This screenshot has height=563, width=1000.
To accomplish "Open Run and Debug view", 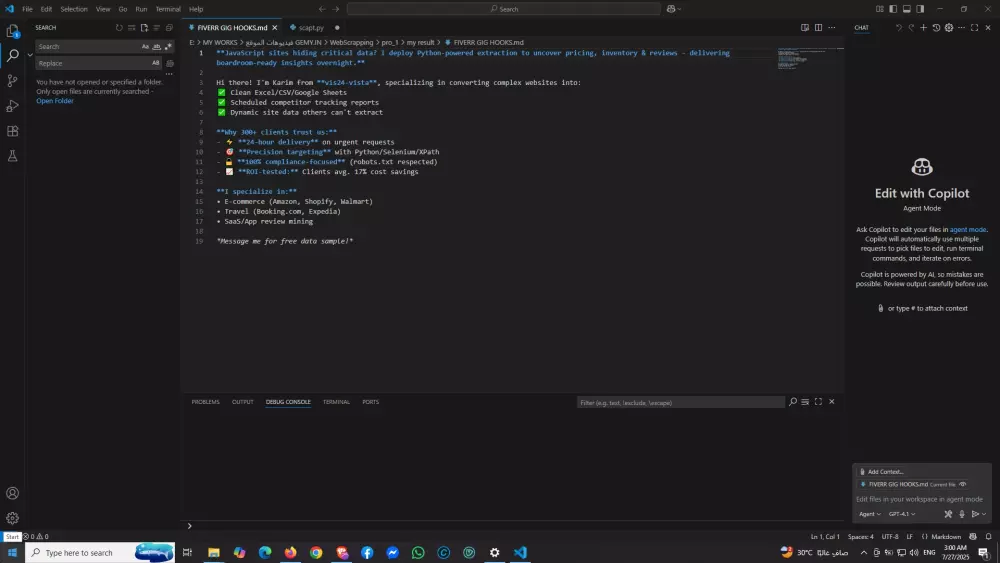I will 12,106.
